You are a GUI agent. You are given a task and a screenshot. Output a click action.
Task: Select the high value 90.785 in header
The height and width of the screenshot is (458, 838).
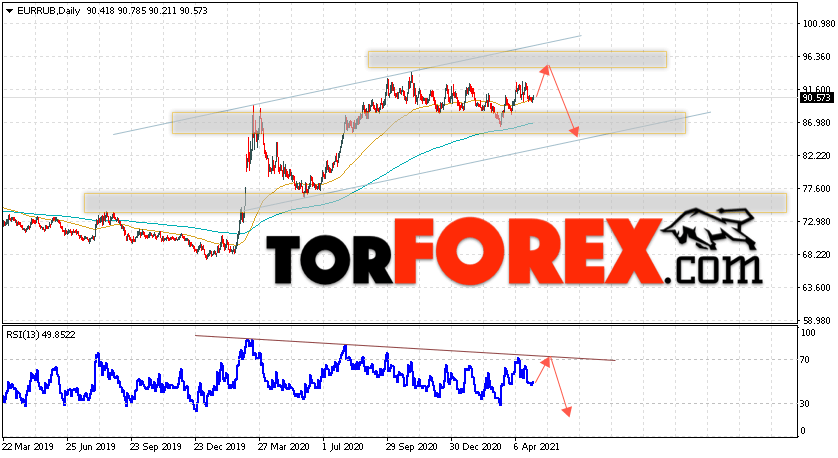tap(131, 11)
